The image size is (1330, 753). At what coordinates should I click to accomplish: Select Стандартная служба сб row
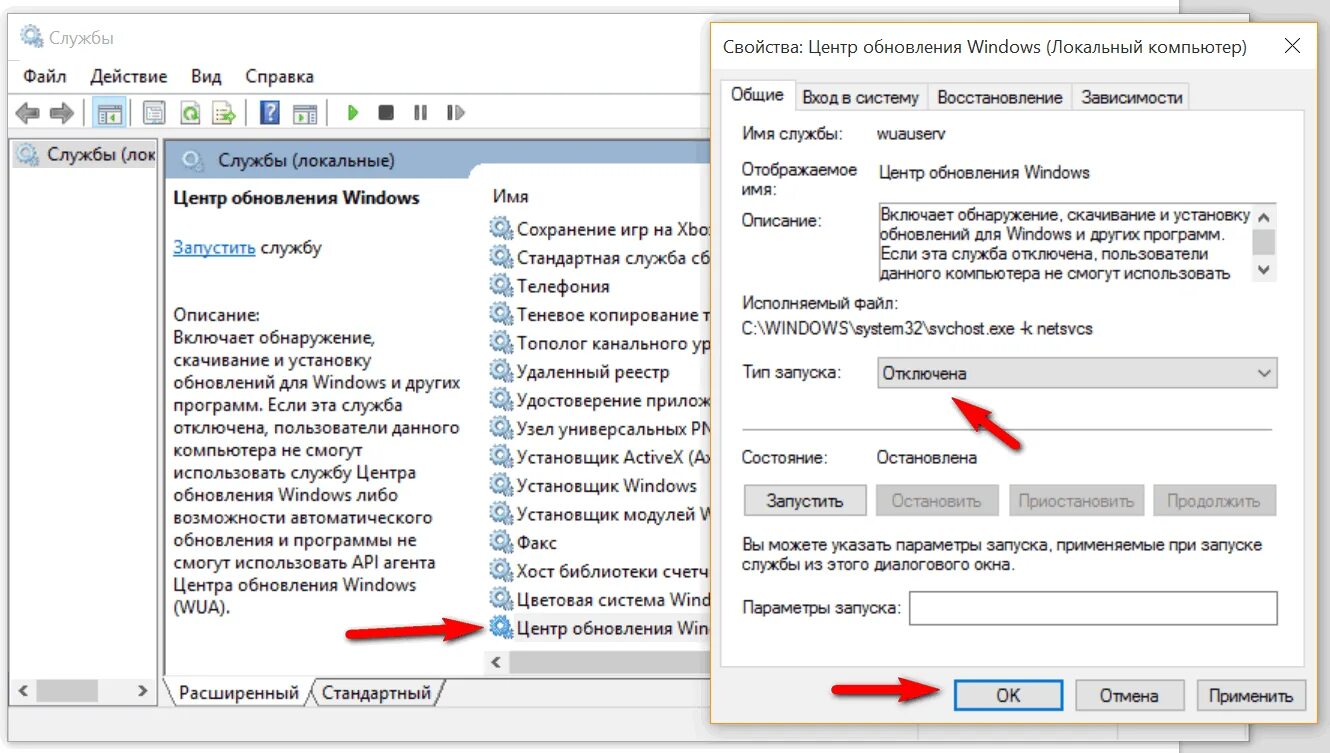click(600, 258)
